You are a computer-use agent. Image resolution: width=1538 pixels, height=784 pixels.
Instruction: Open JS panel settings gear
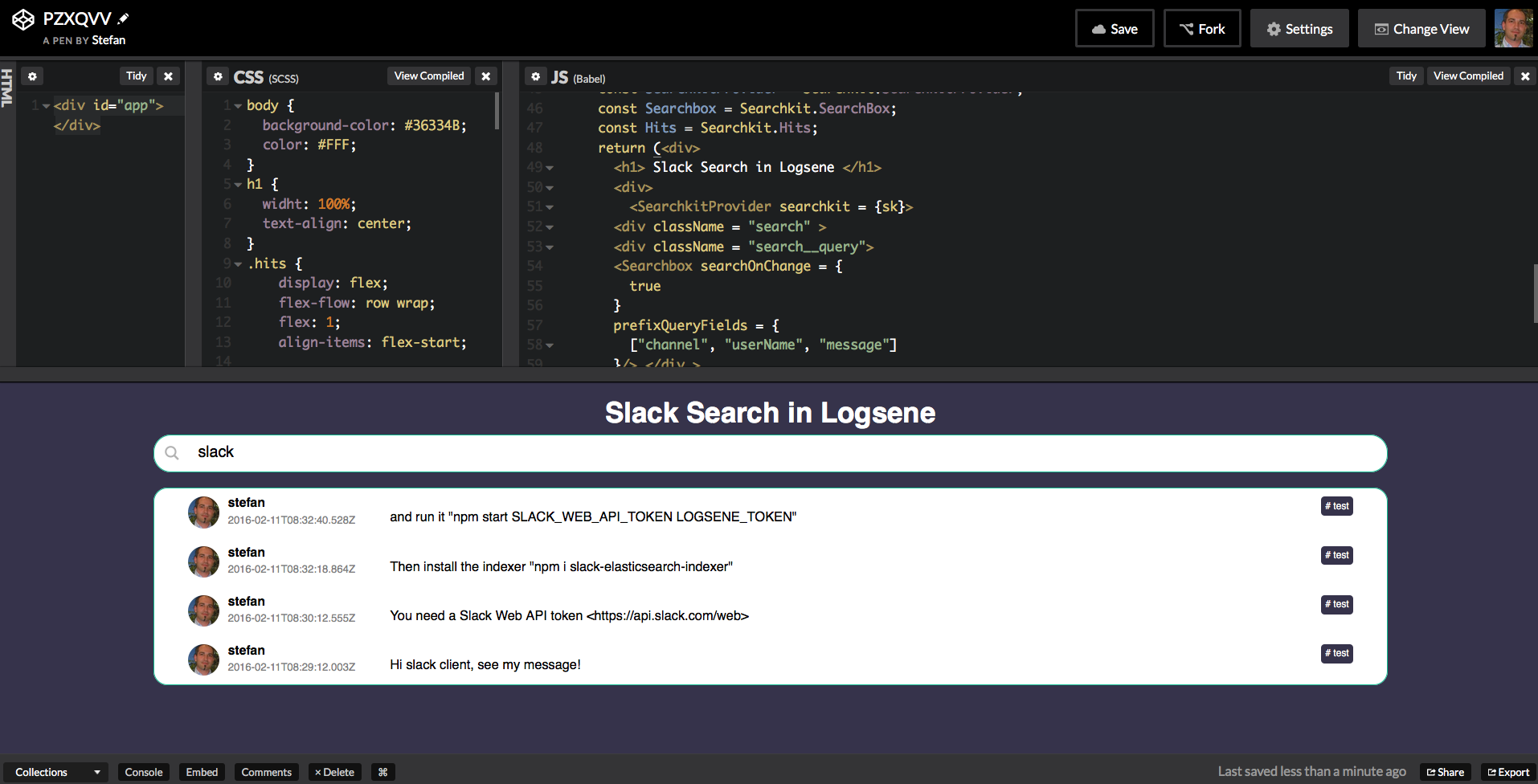point(536,76)
